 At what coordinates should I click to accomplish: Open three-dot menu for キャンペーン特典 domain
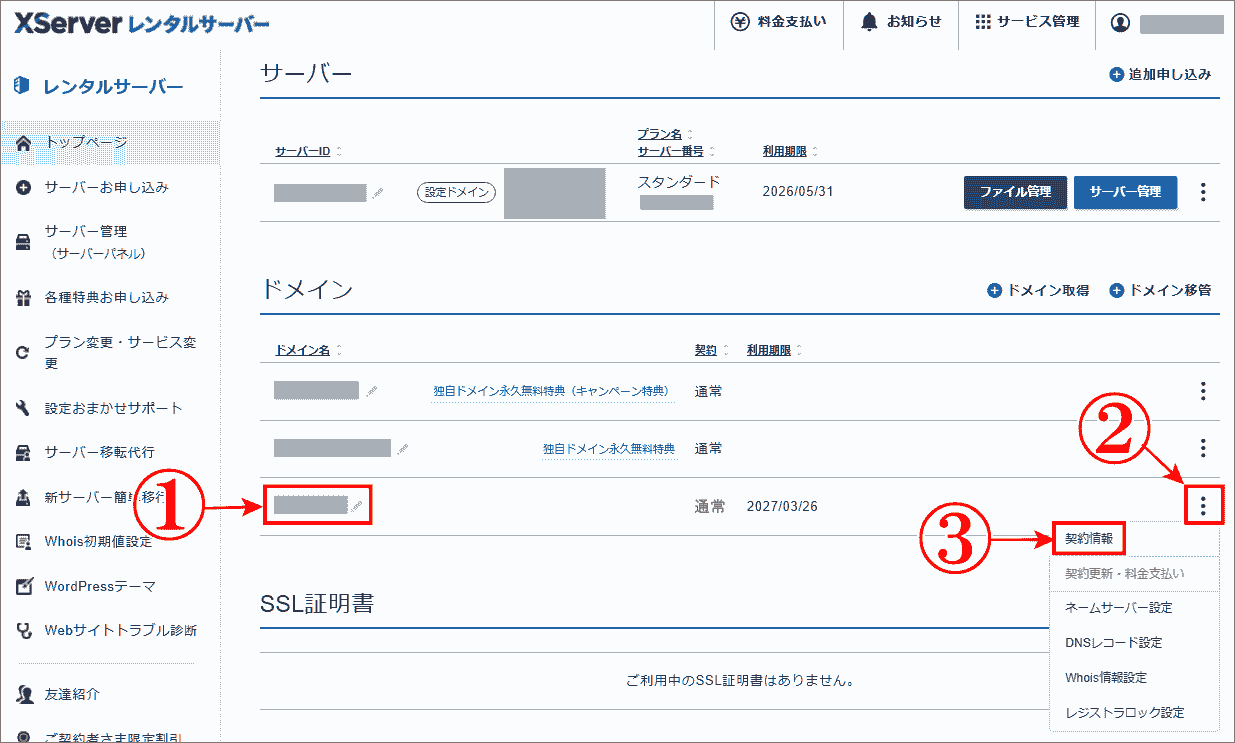(1203, 391)
